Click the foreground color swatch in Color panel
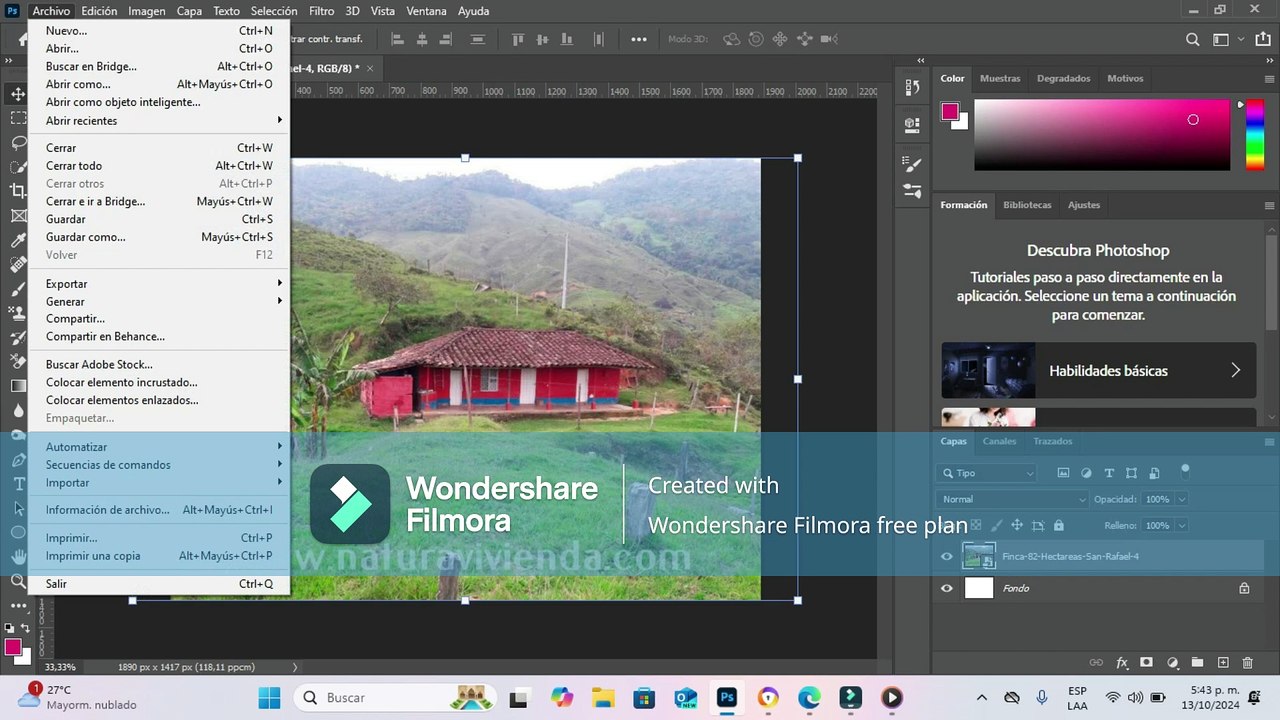 (x=950, y=111)
